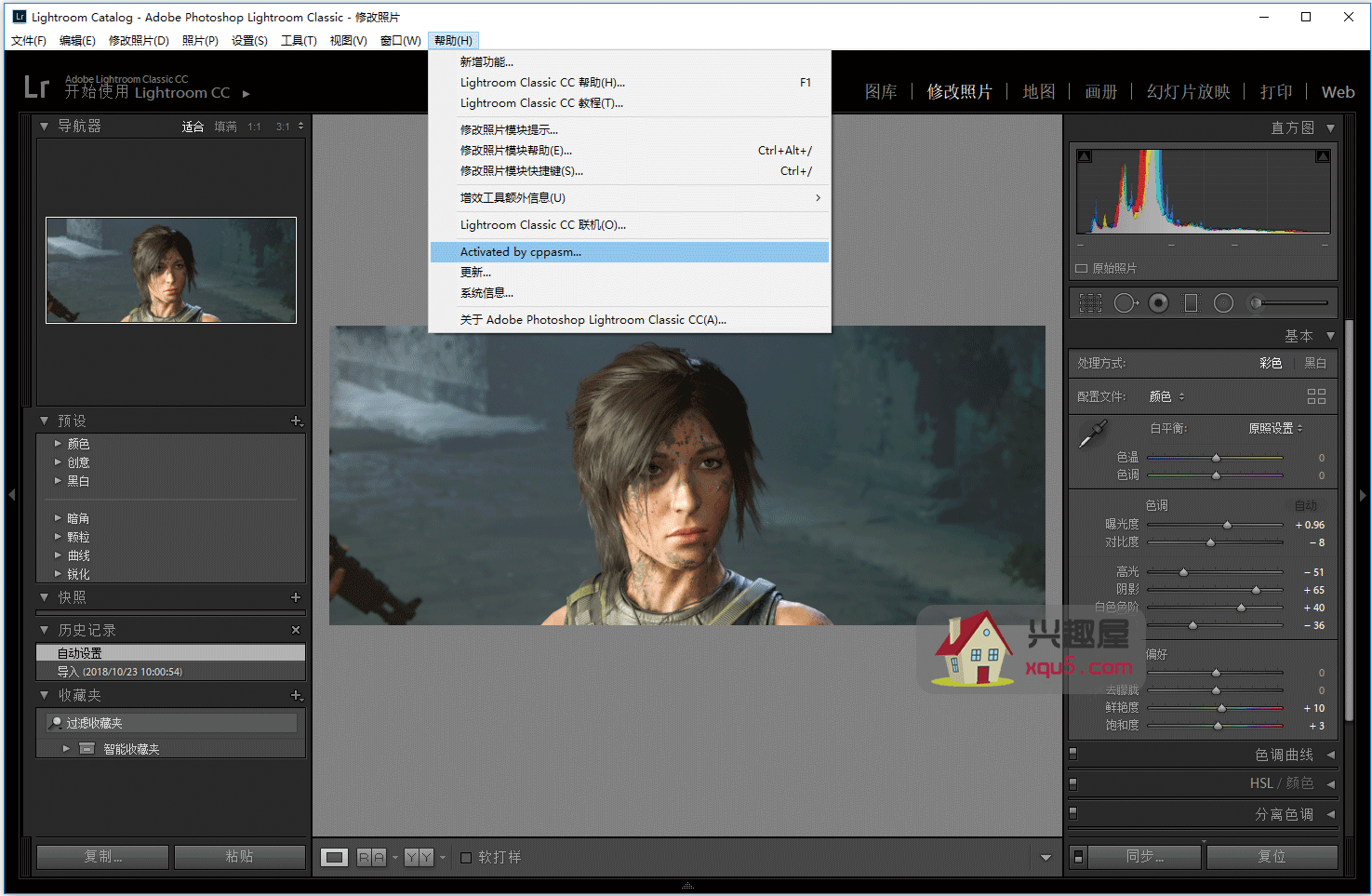Choose Activated by cppasm menu item

[x=630, y=251]
